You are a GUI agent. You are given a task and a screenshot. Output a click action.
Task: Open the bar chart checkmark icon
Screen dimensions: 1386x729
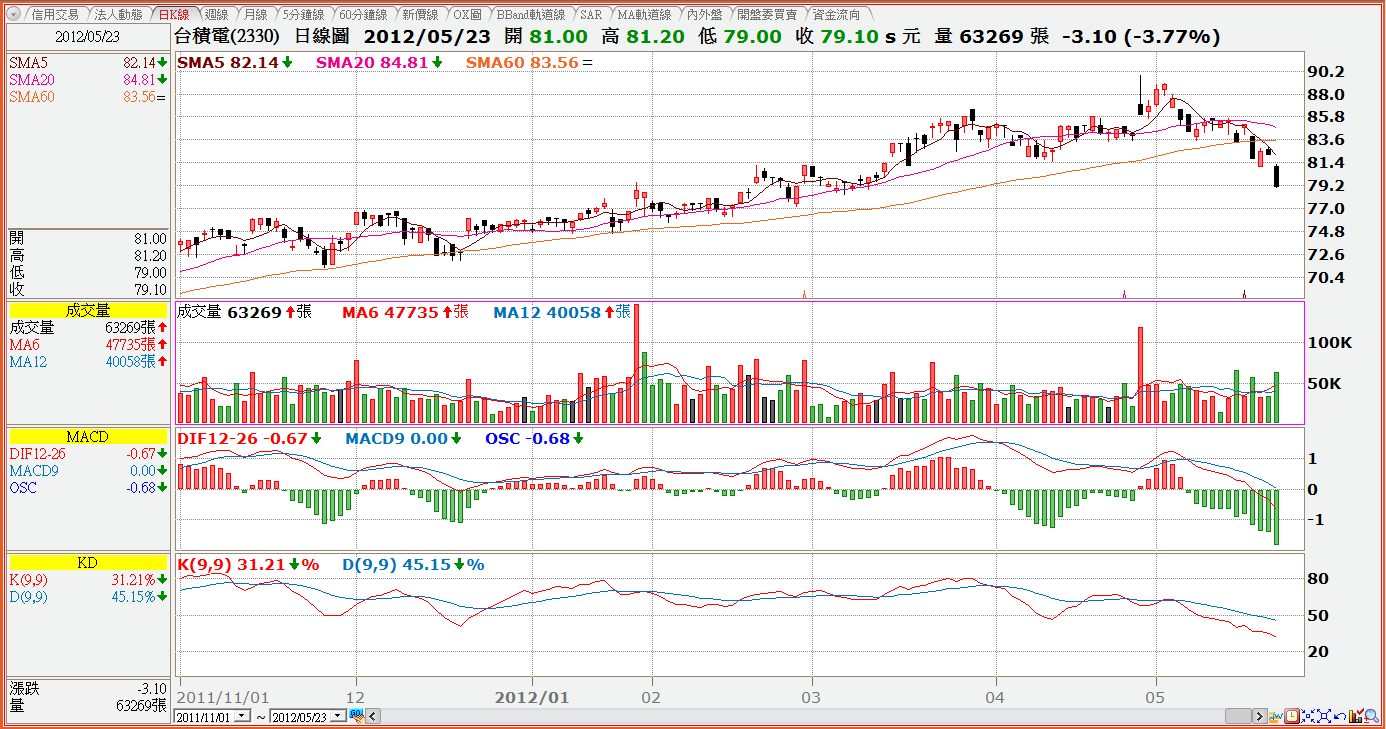(x=1357, y=716)
